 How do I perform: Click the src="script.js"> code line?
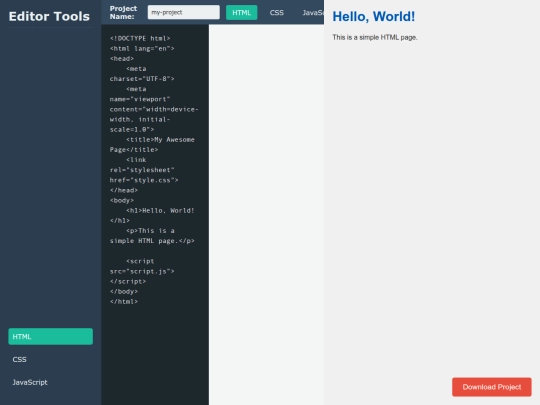click(142, 271)
